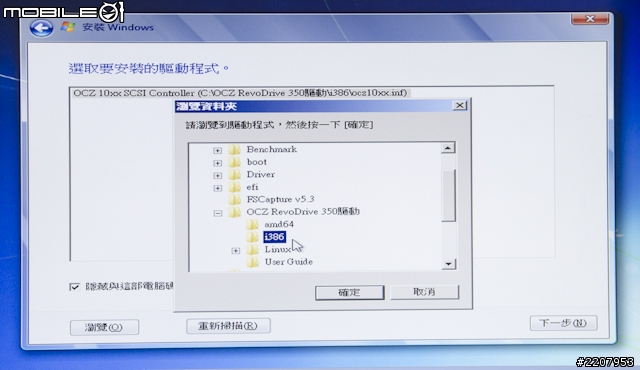Select the highlighted i386 folder name
640x370 pixels.
(x=274, y=237)
